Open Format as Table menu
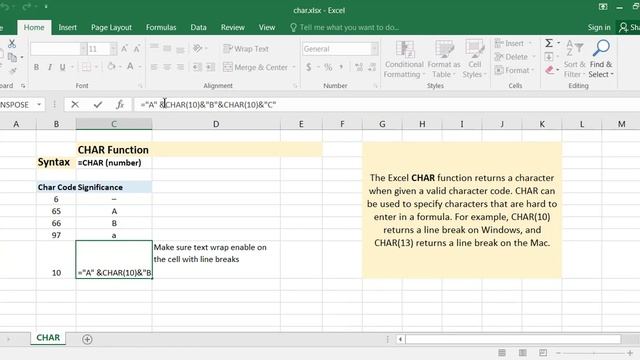 pos(444,59)
